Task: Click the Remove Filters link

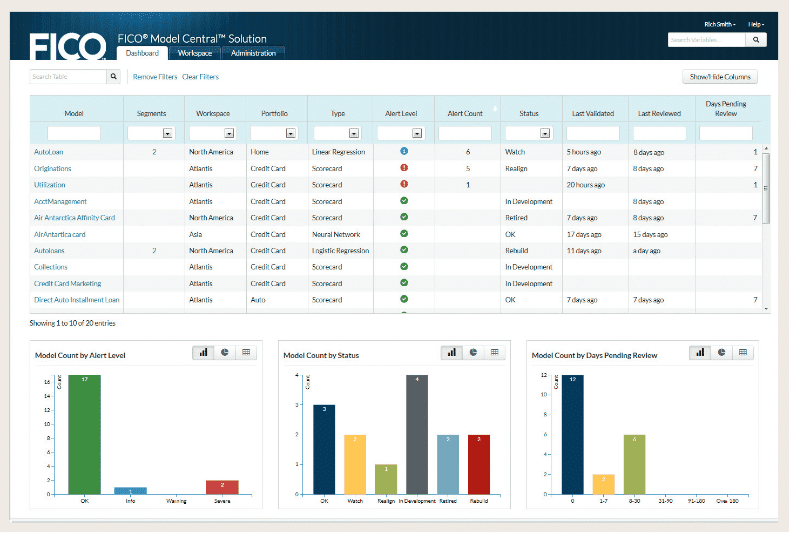Action: [155, 77]
